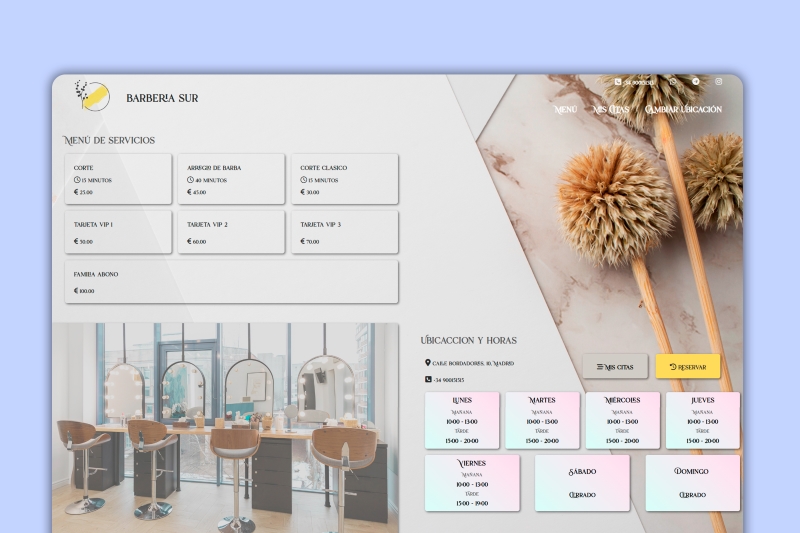The width and height of the screenshot is (800, 533).
Task: Click the Viernes schedule card
Action: (472, 483)
